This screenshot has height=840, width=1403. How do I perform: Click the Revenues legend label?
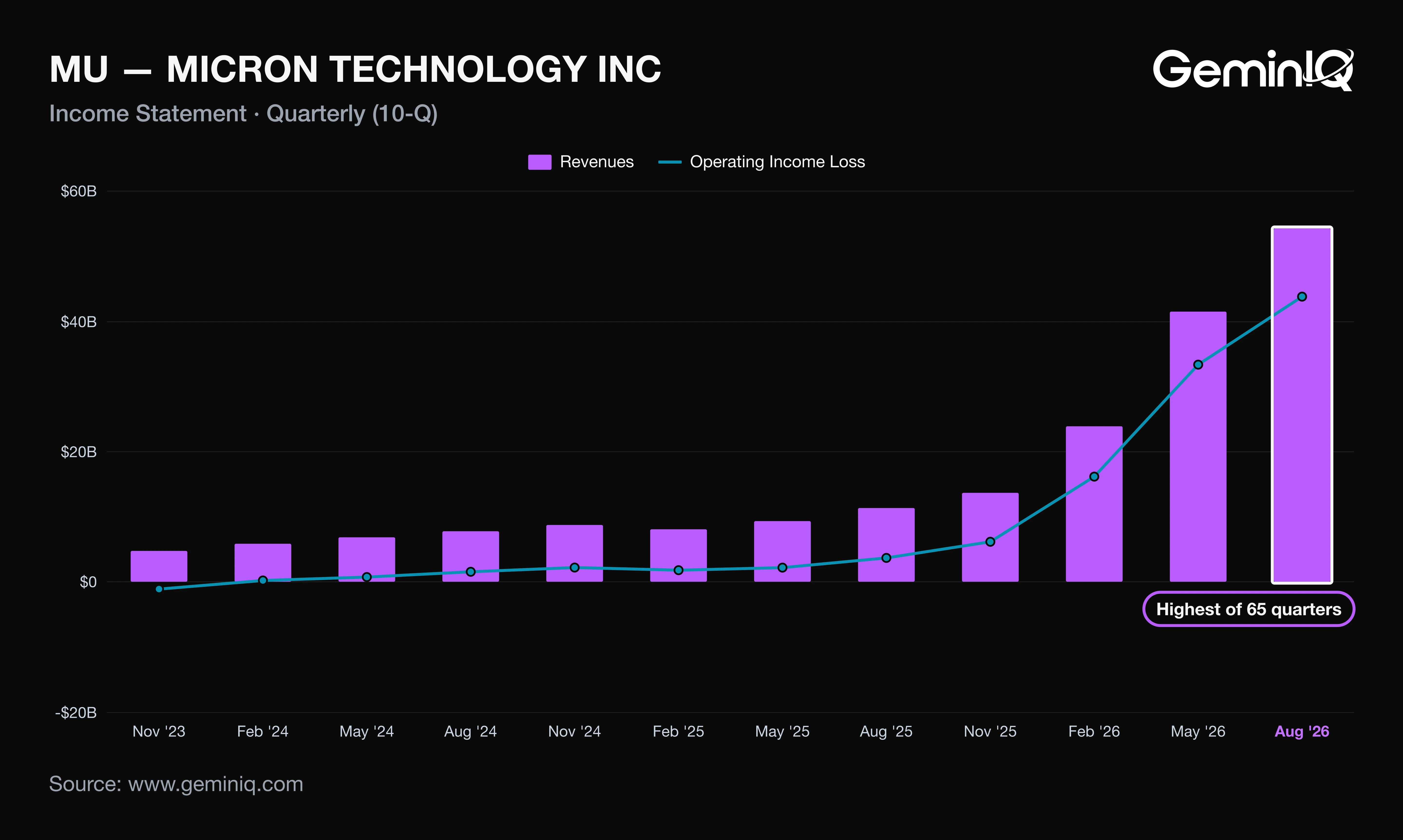click(x=597, y=162)
